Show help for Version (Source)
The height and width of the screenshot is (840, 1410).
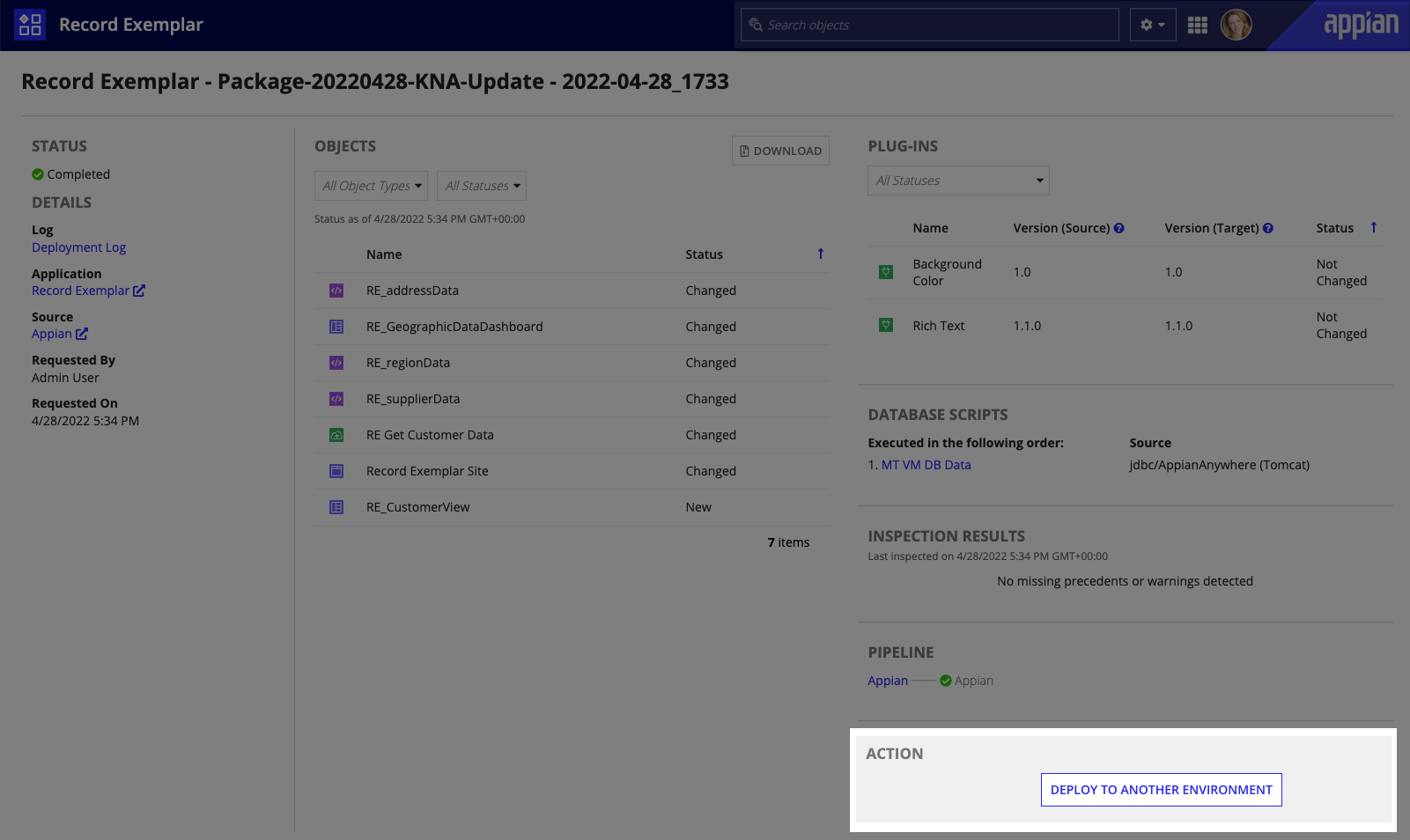click(1119, 228)
